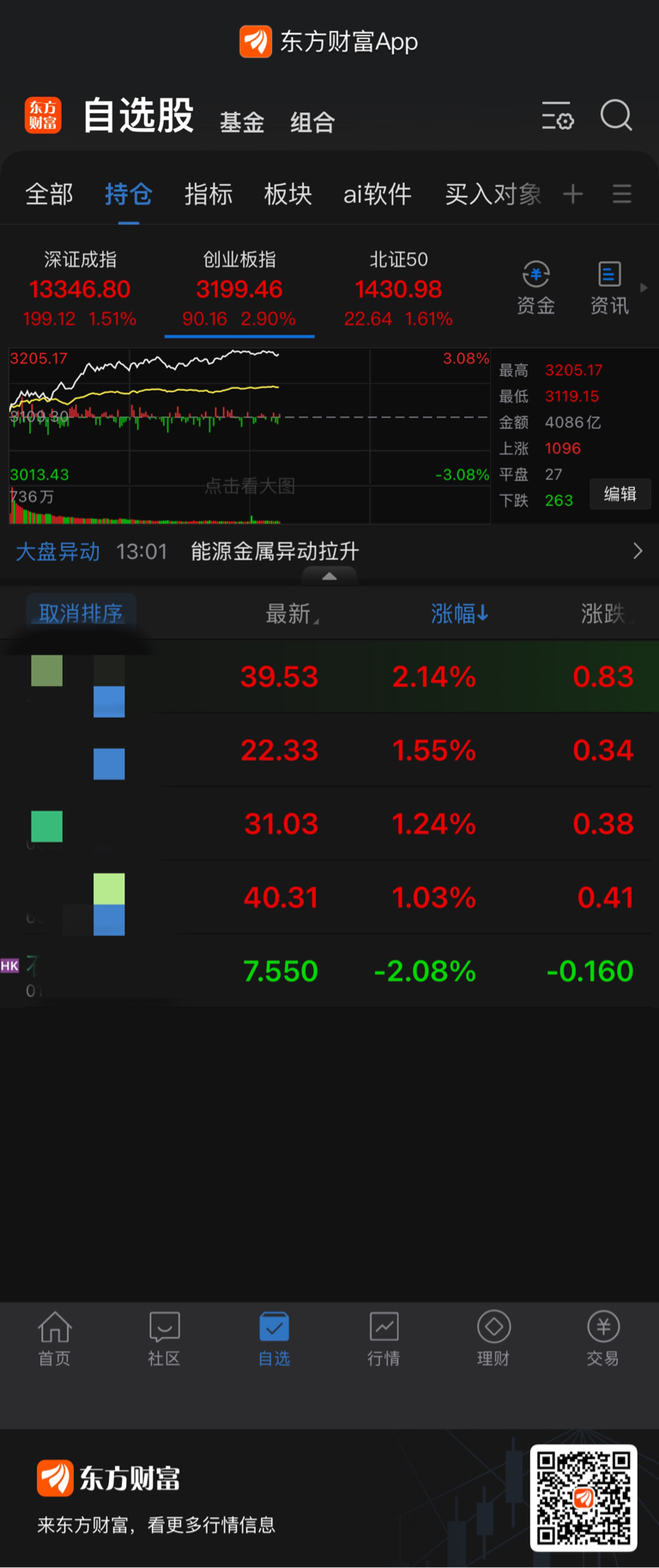Viewport: 659px width, 1568px height.
Task: Open 能源金属异动拉升 news item
Action: coord(275,551)
